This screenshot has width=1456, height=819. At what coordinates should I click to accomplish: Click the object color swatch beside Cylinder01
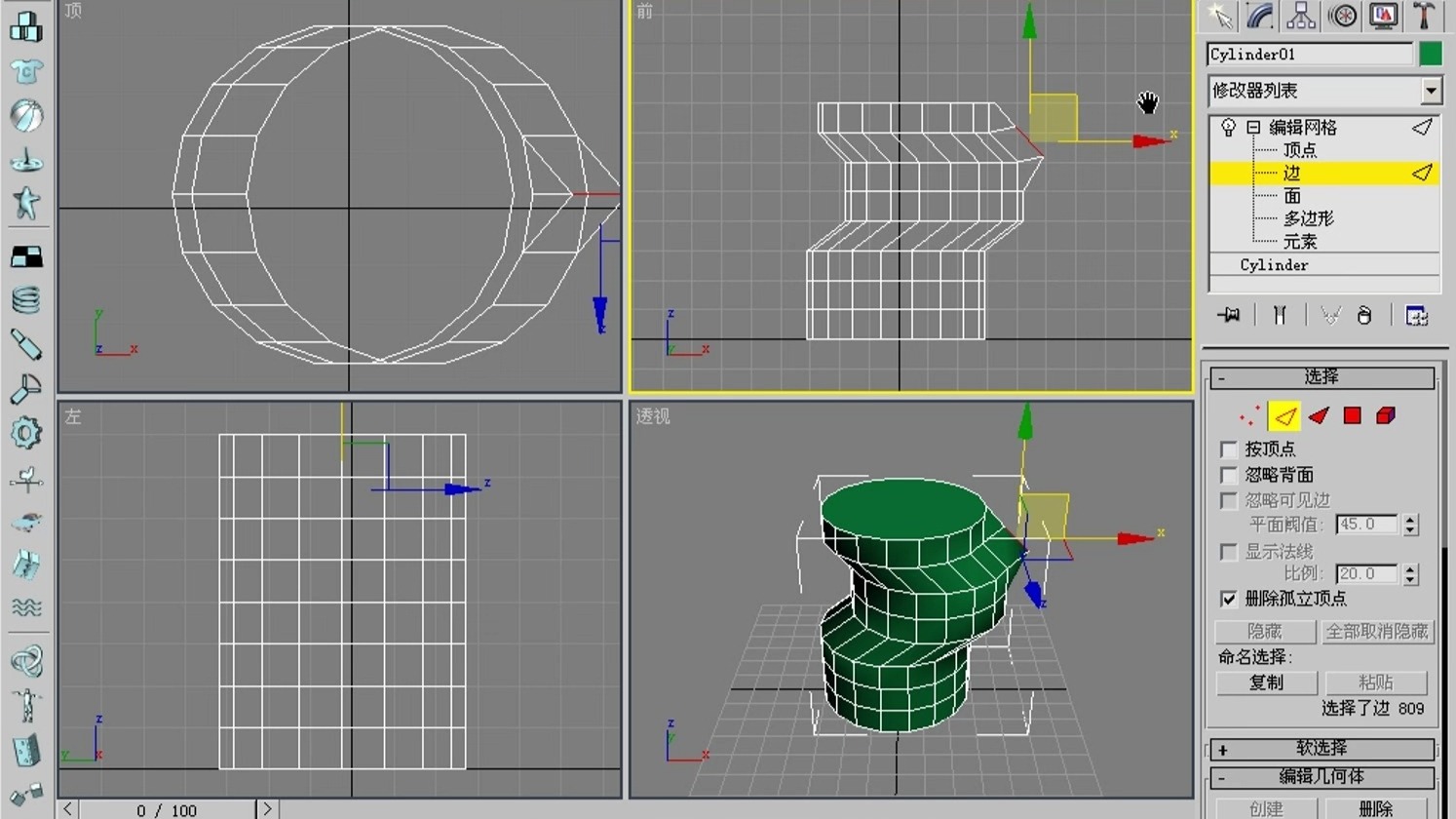pyautogui.click(x=1431, y=54)
